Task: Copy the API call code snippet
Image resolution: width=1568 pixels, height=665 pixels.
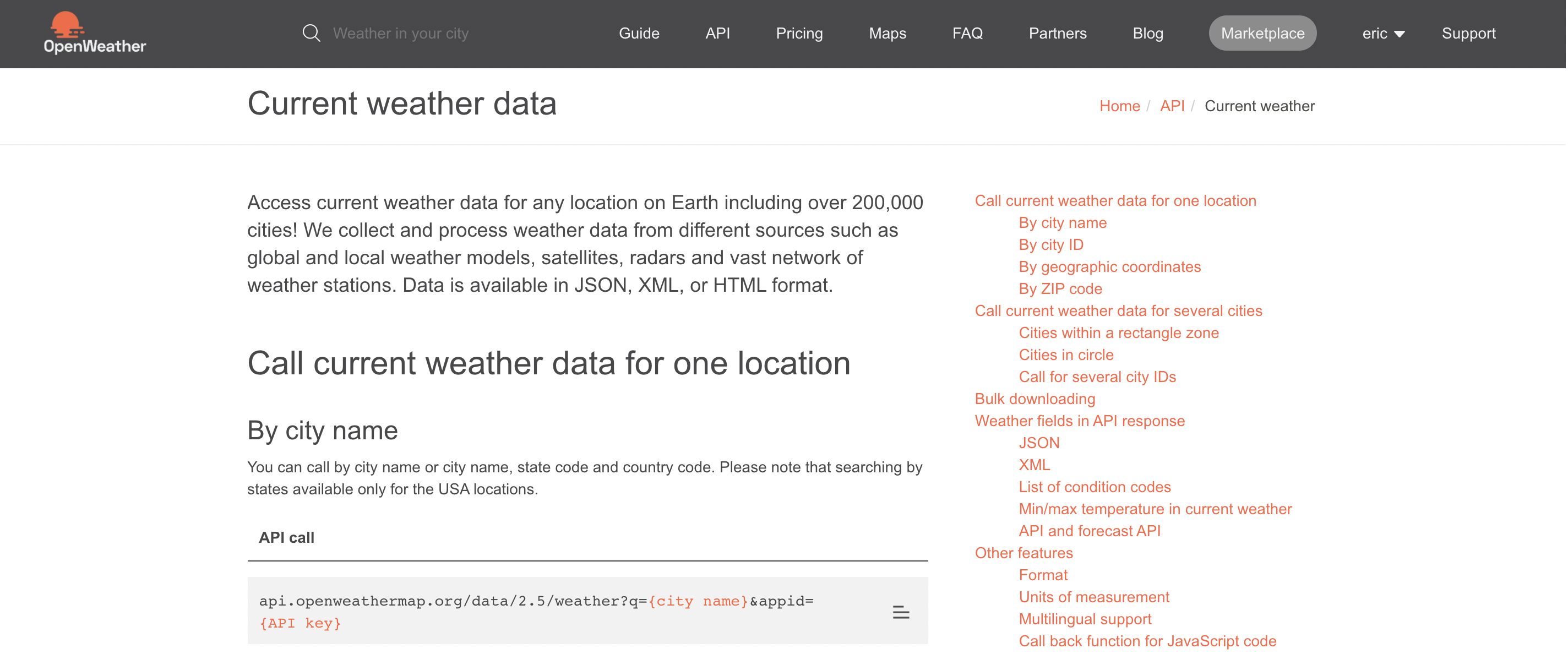Action: point(900,612)
